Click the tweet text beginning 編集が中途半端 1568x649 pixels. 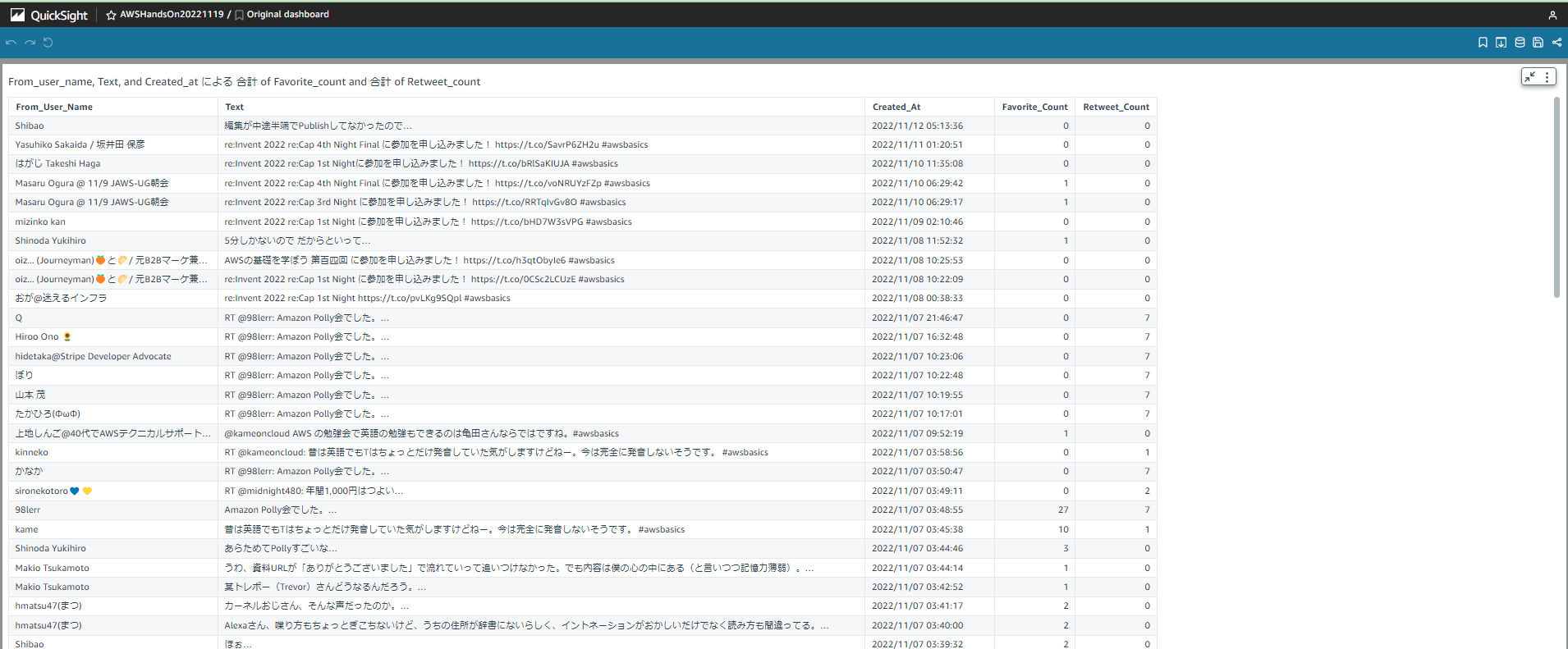(319, 126)
